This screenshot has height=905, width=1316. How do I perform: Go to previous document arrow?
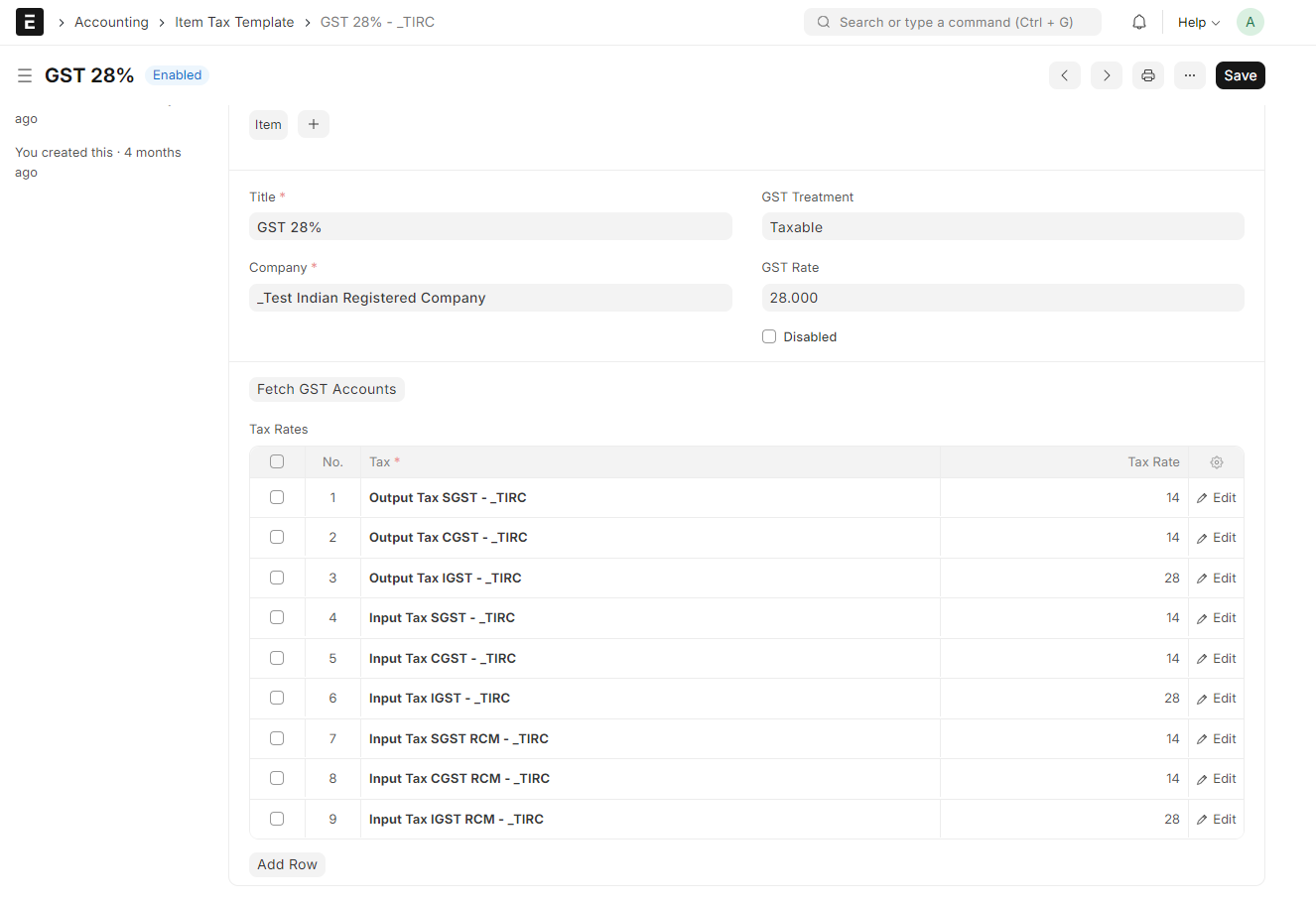tap(1065, 75)
